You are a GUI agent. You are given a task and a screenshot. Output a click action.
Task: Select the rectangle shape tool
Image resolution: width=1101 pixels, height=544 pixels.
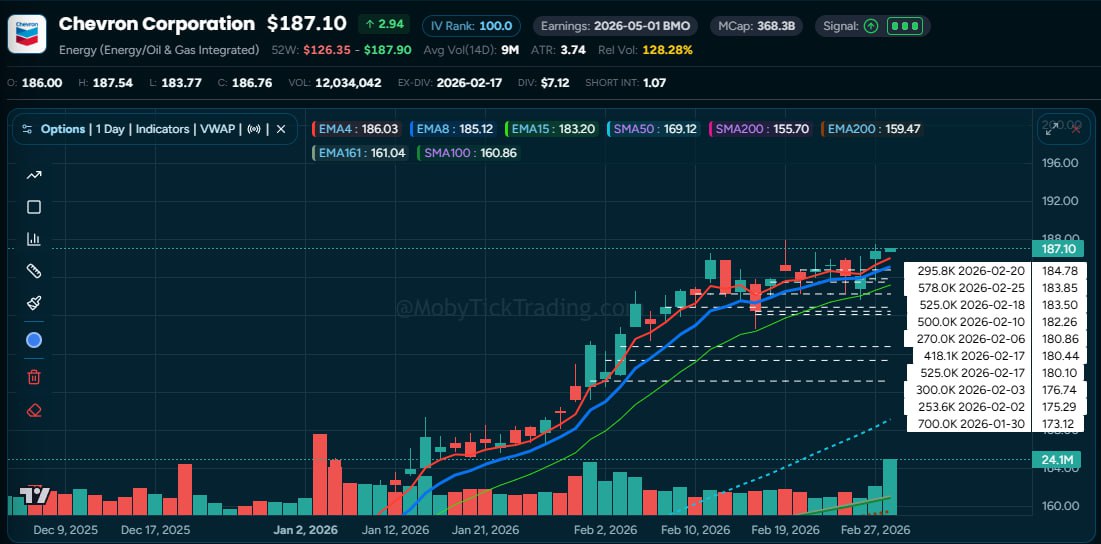click(x=34, y=207)
